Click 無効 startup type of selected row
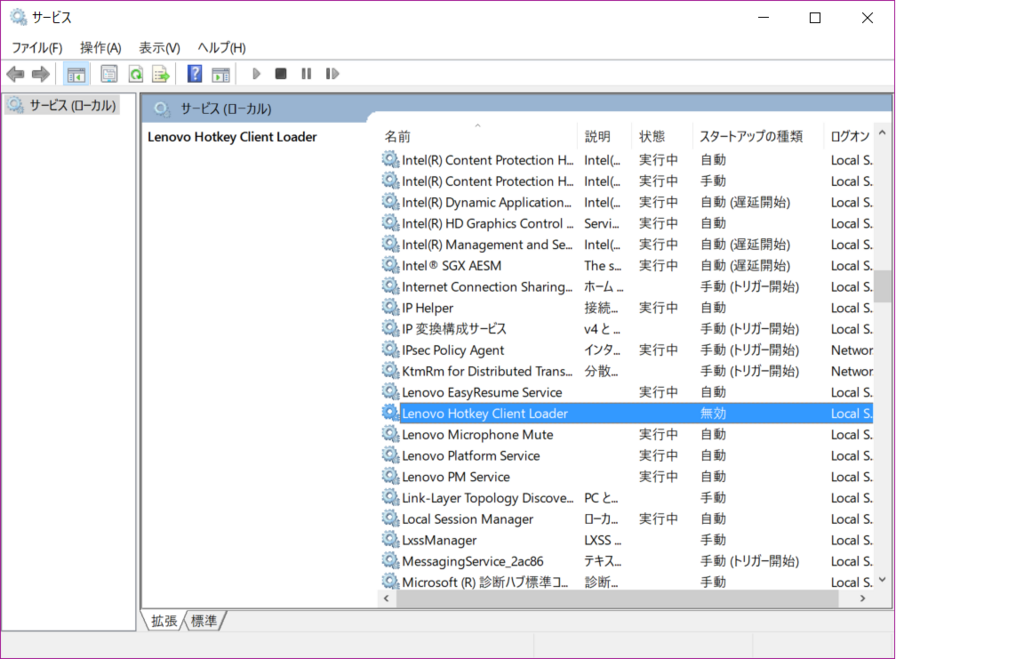 713,413
